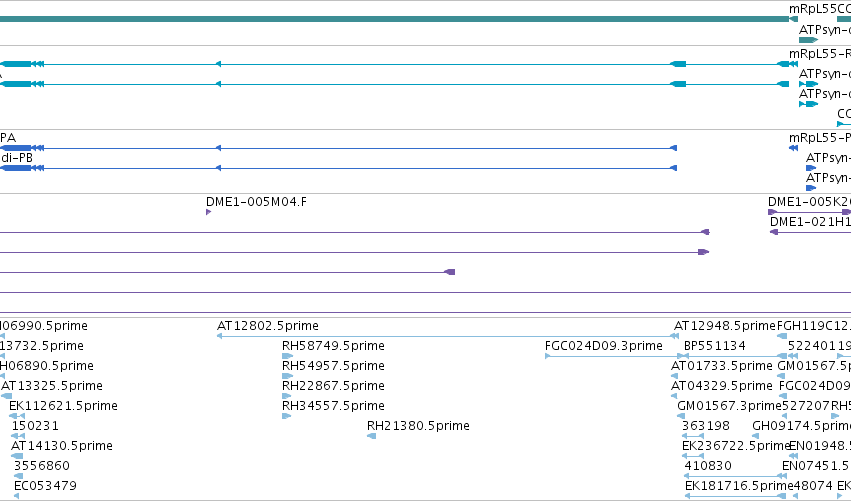Click the AT12802.5prime EST label
851x501 pixels.
click(x=268, y=326)
